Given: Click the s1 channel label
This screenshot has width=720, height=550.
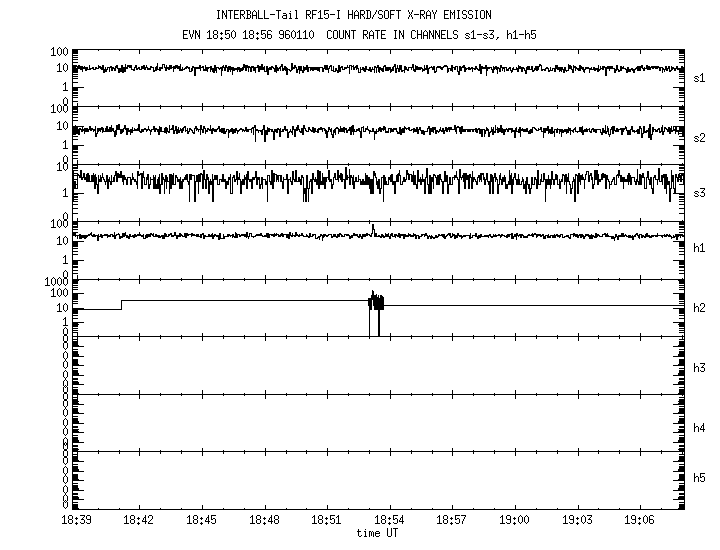Looking at the screenshot, I should tap(699, 77).
